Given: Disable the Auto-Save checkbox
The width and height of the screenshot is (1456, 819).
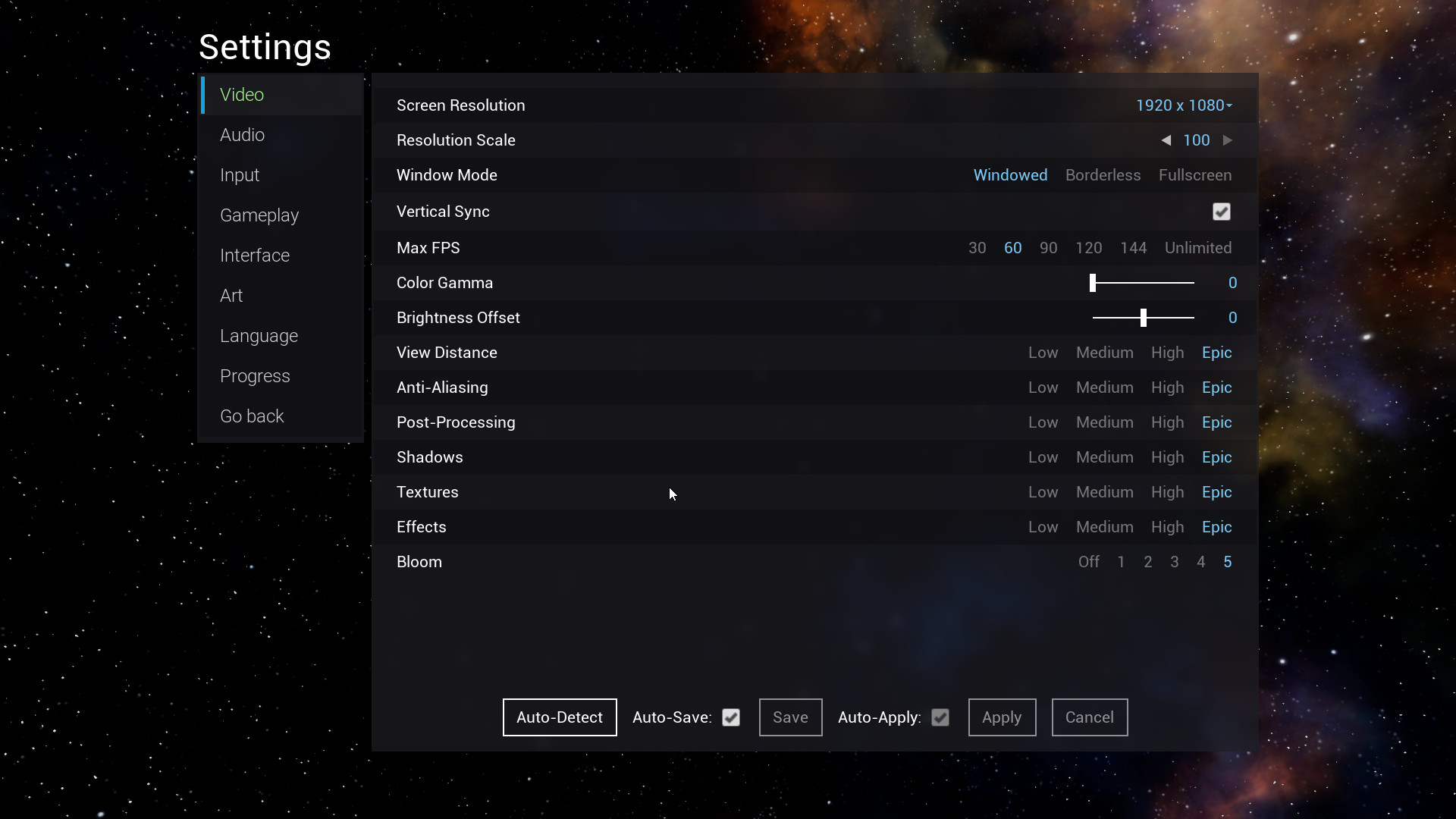Looking at the screenshot, I should pos(731,717).
